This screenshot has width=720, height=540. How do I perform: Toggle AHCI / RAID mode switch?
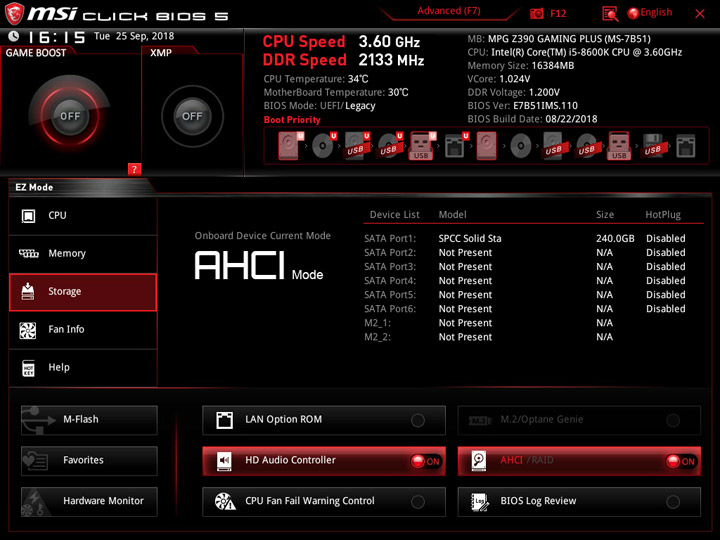579,461
